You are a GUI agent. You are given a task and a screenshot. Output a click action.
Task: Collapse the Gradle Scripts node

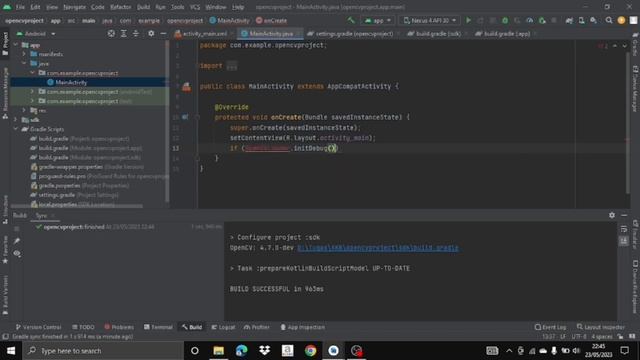pos(16,129)
